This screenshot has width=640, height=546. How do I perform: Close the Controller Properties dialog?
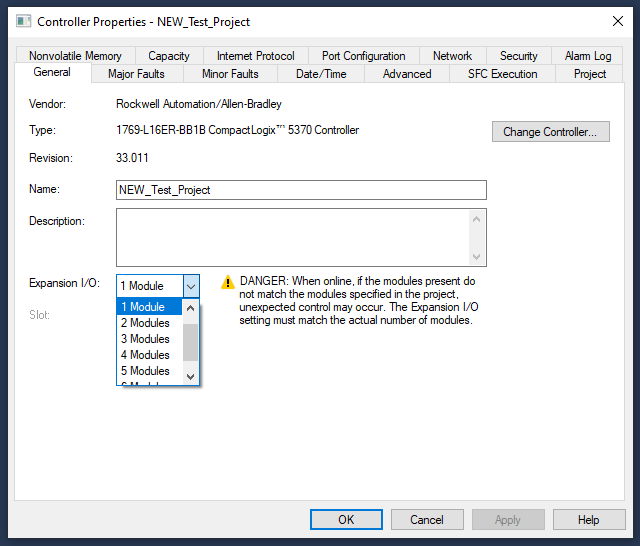coord(618,21)
